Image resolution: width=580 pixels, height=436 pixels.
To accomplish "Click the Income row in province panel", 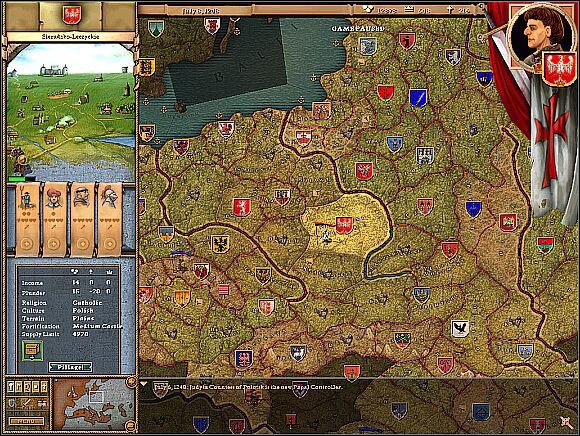I will point(66,283).
